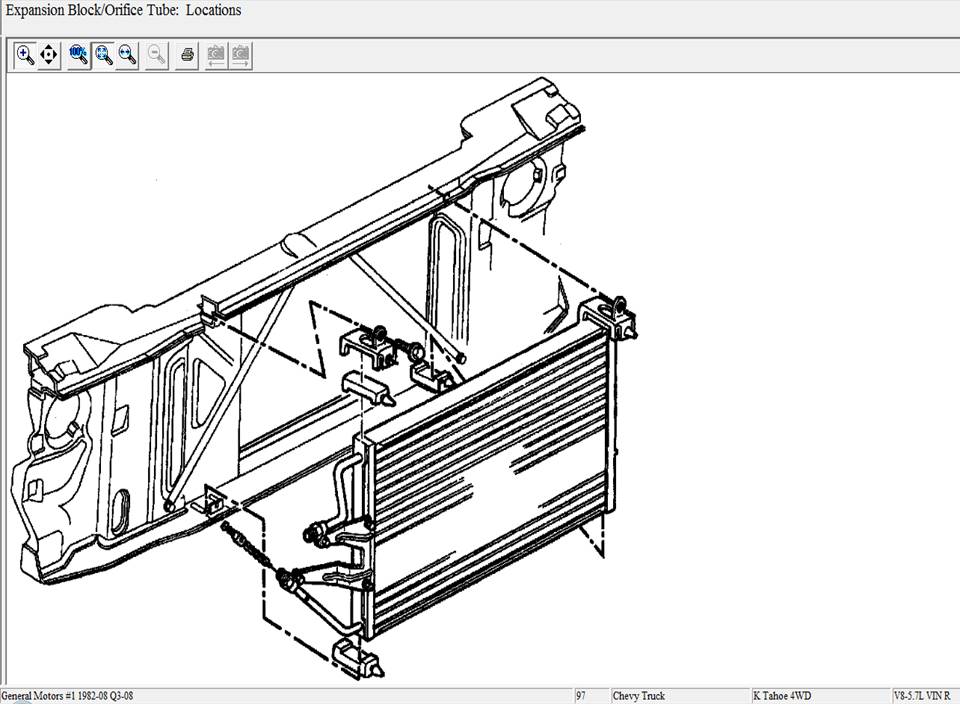Select the zoom in magnifier tool
Viewport: 960px width, 720px height.
tap(26, 55)
